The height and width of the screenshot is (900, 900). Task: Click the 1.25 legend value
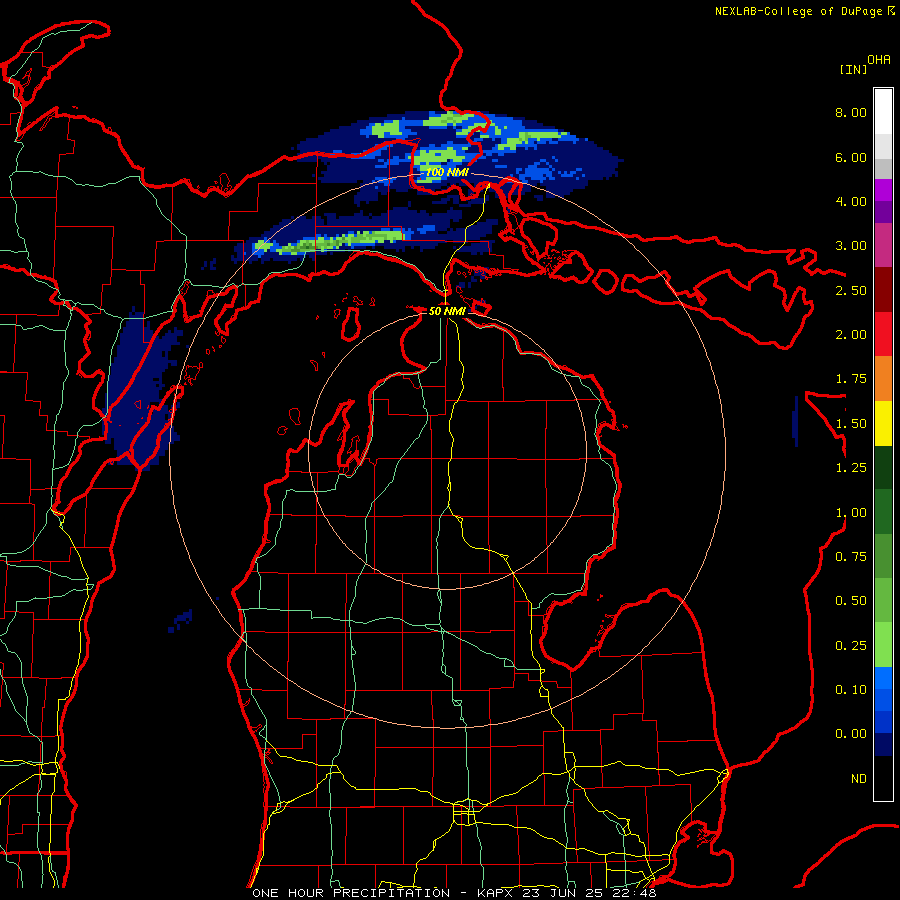coord(851,468)
